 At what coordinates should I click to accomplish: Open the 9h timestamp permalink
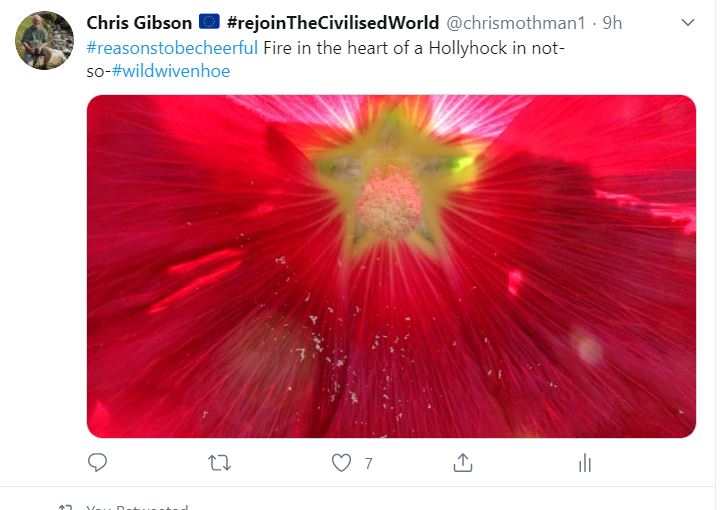(x=612, y=23)
